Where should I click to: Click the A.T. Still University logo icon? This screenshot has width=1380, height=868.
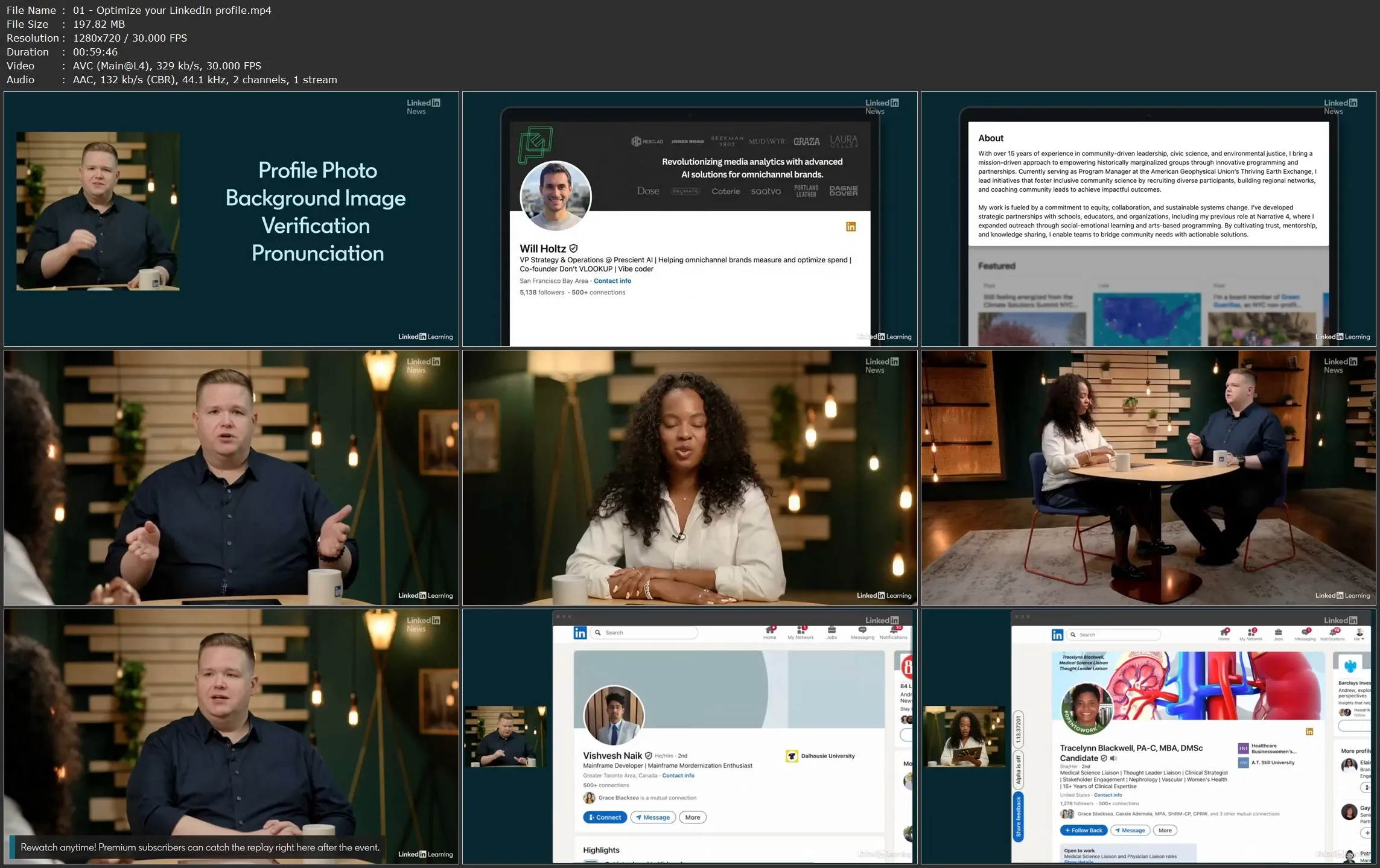(1244, 763)
